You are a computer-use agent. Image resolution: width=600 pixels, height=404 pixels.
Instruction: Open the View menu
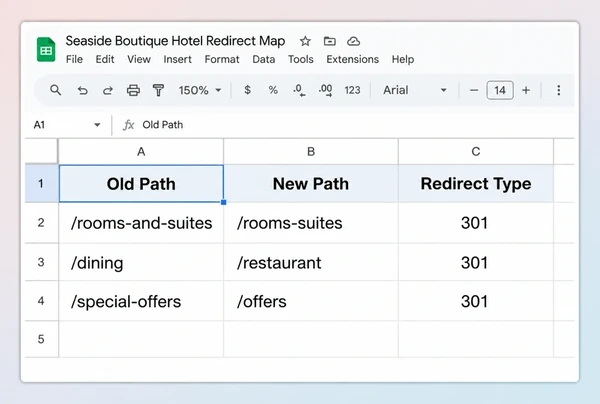point(139,59)
